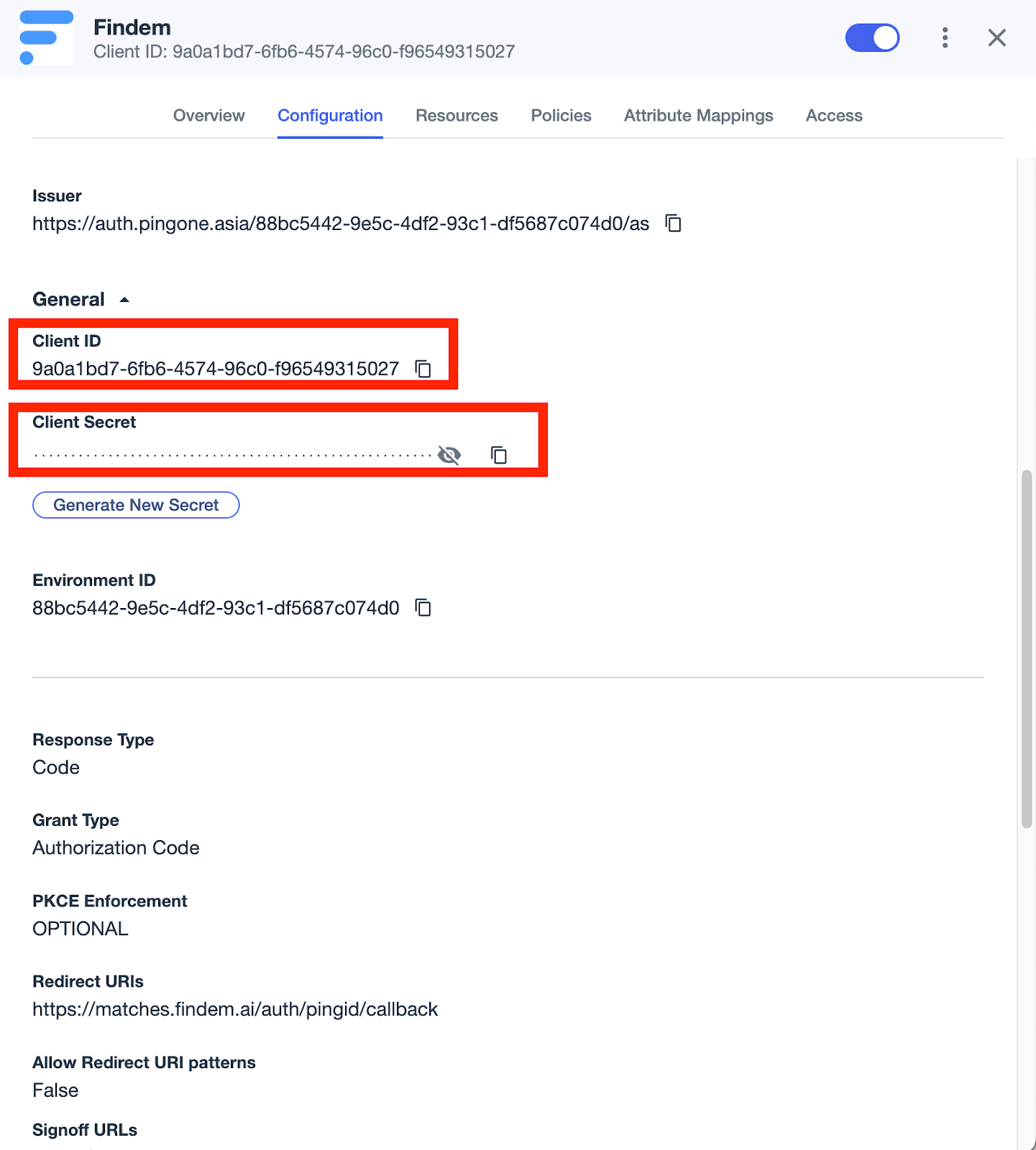Reveal the hidden Client Secret

449,455
